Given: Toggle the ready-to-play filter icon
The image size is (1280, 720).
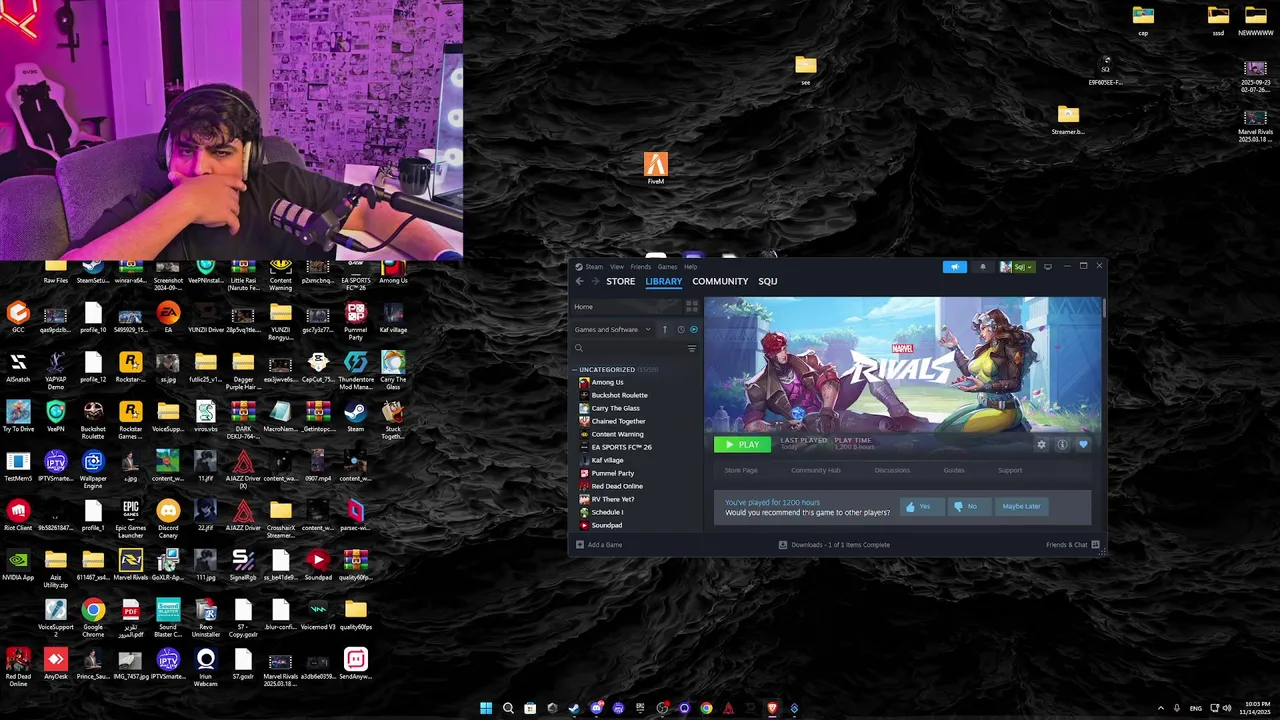Looking at the screenshot, I should pos(694,329).
